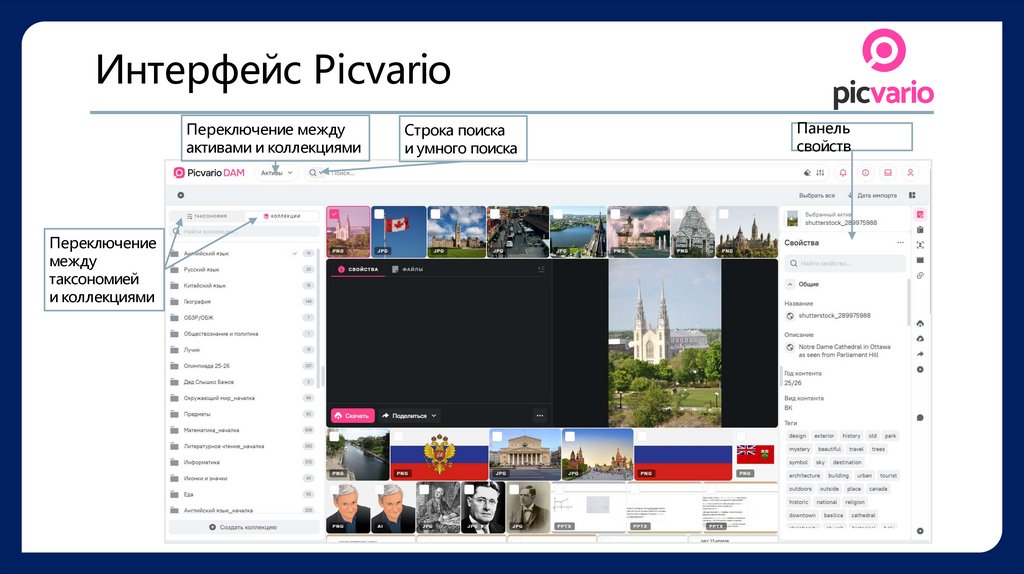
Task: Tick the street traffic thumbnail checkbox
Action: pos(495,214)
